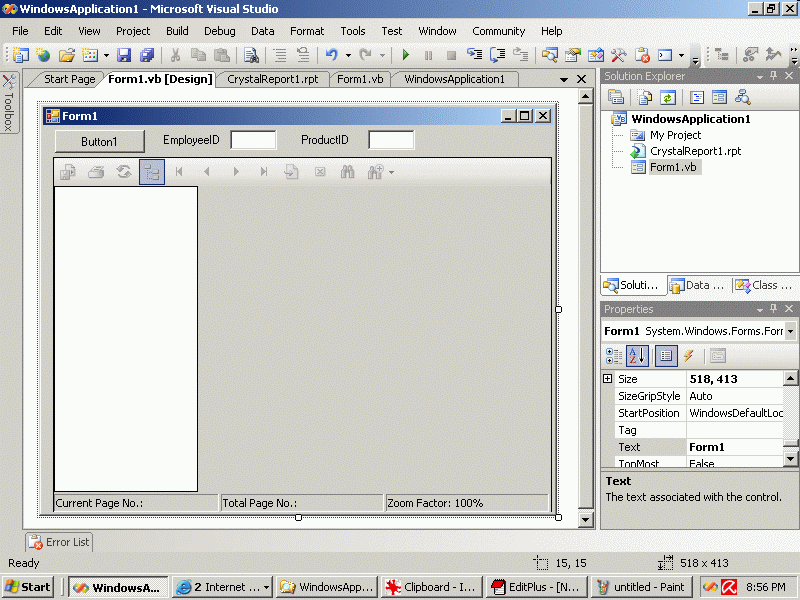Switch to EditPlus in the taskbar
Screen dimensions: 800x600
(x=536, y=587)
